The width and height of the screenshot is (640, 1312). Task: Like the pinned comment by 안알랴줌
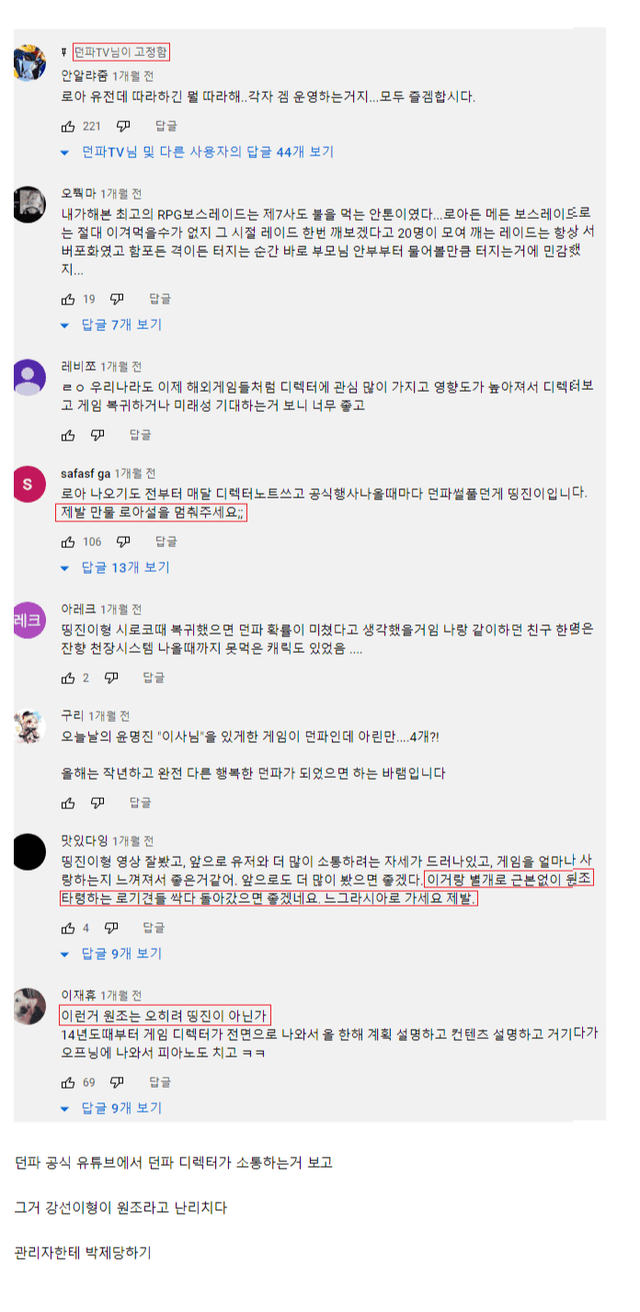point(68,126)
